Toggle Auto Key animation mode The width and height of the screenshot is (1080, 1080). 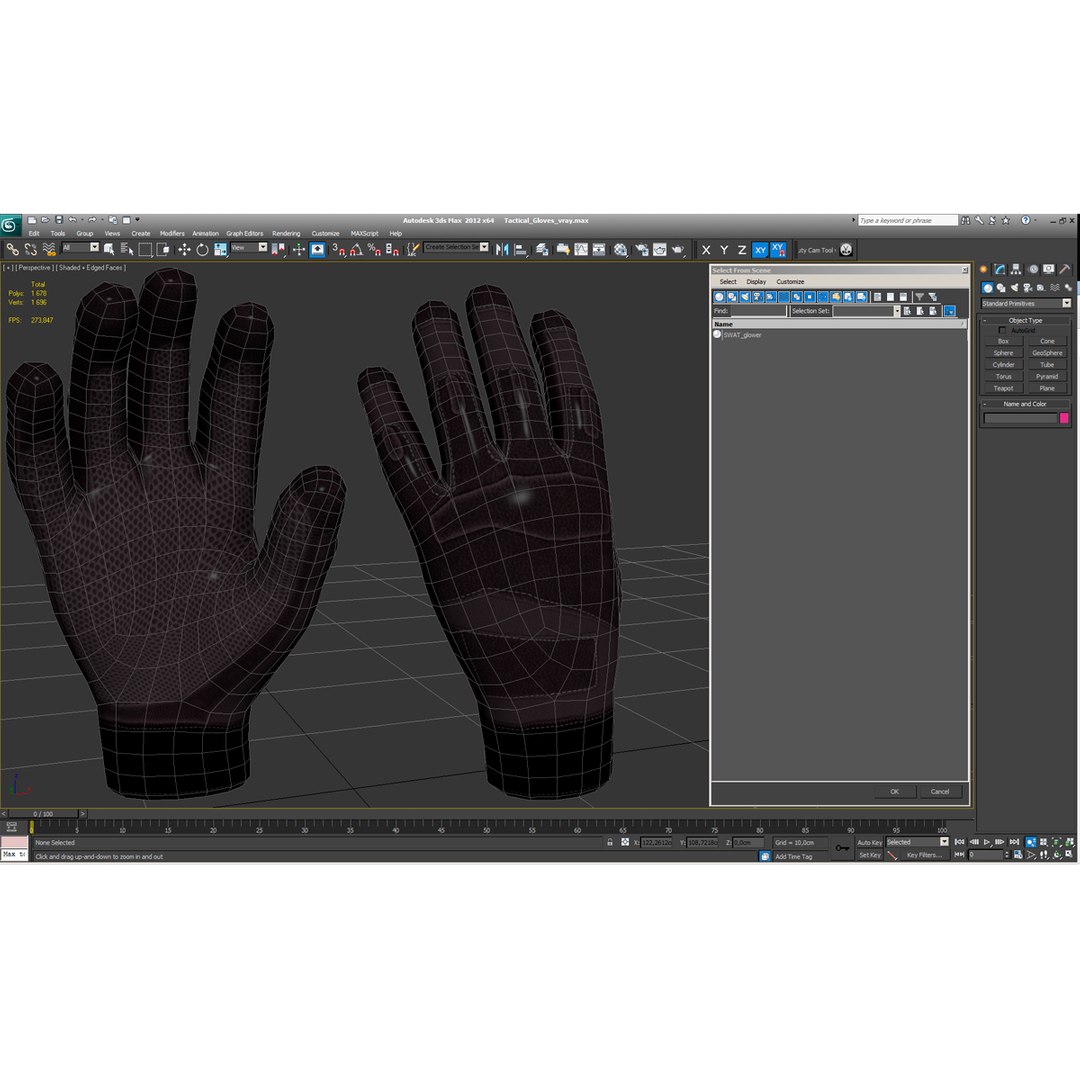pyautogui.click(x=869, y=842)
